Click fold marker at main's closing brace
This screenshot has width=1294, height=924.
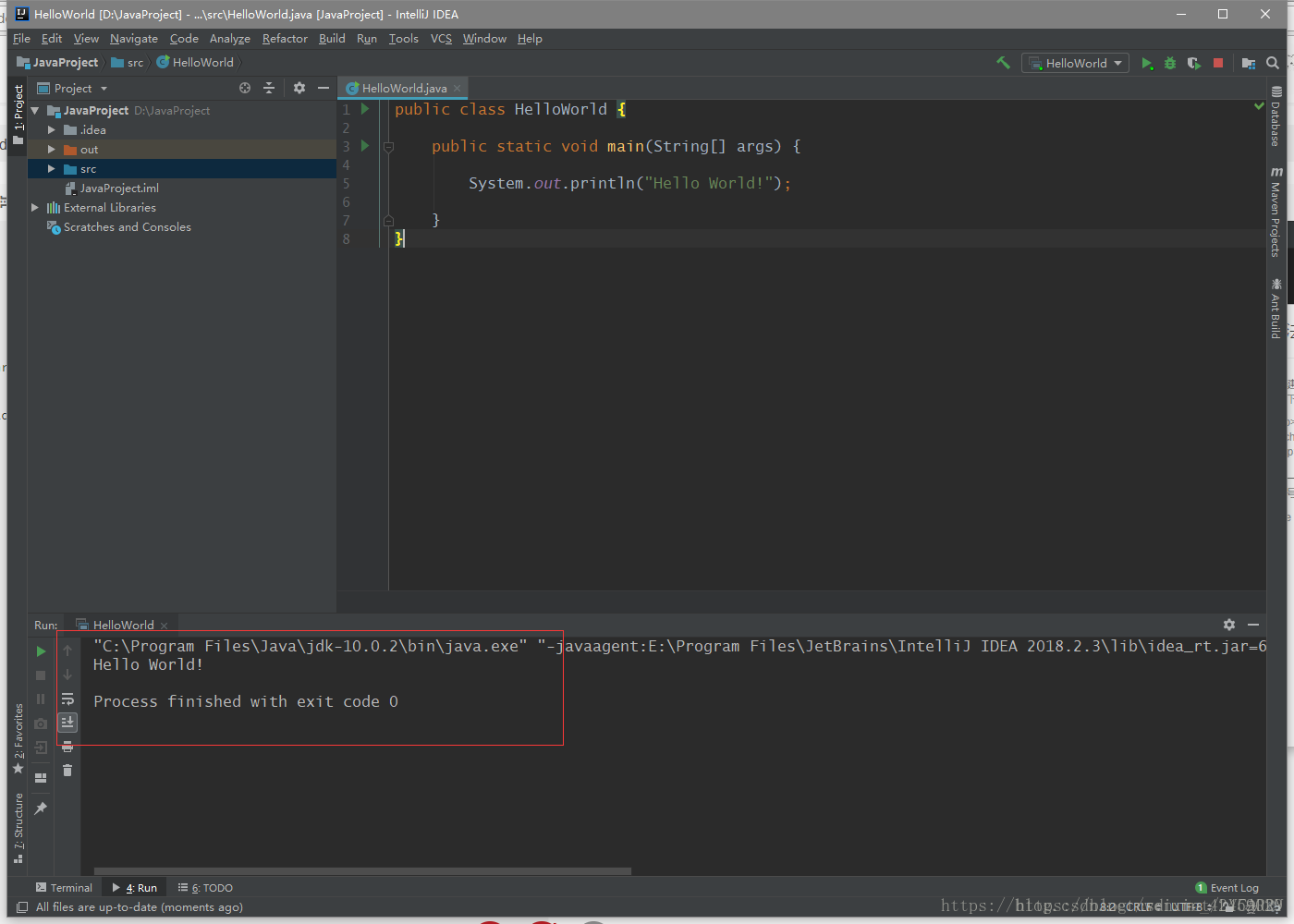pos(388,220)
